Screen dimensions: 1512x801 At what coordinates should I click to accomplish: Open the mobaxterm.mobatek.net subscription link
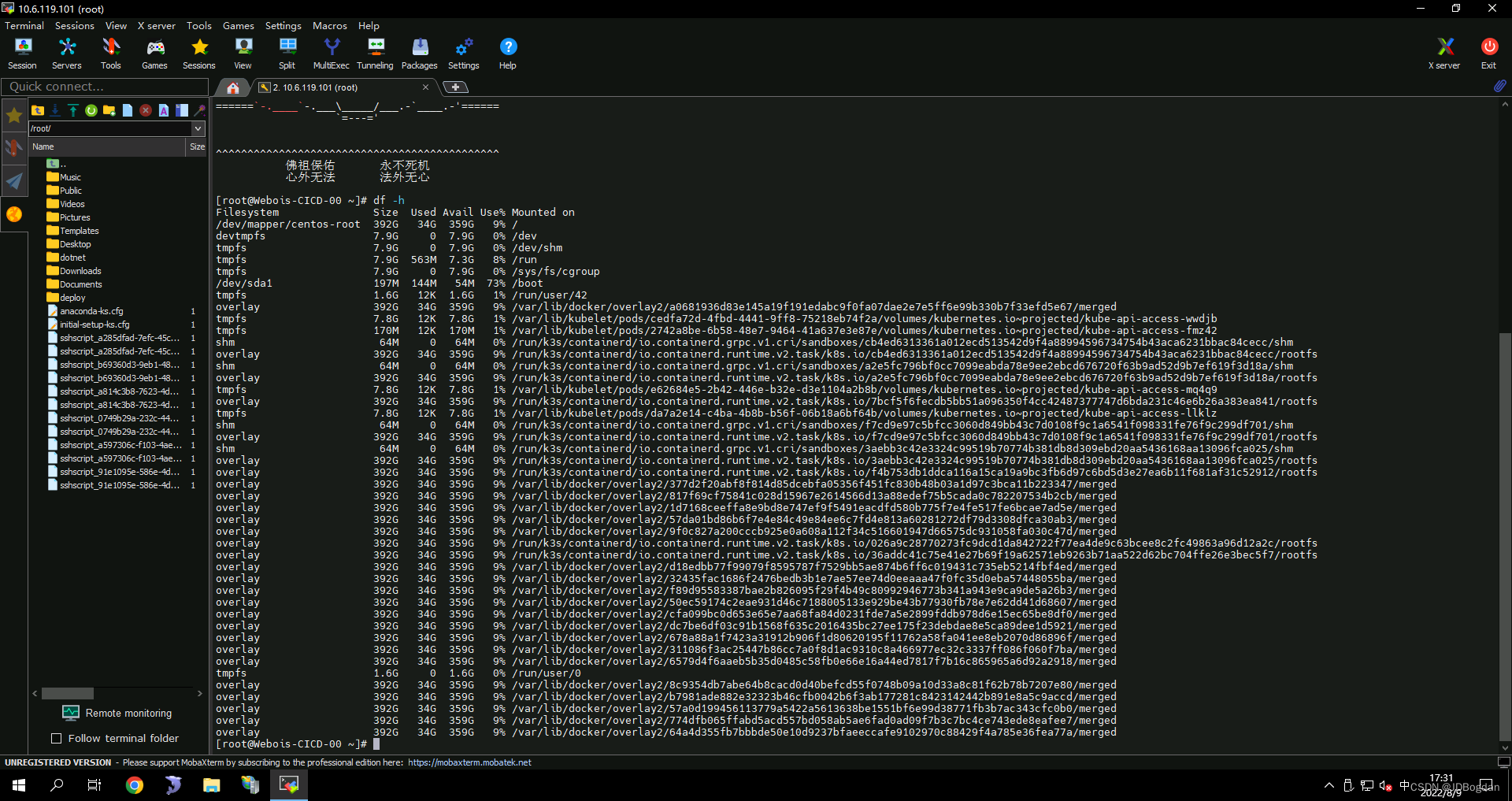click(x=469, y=762)
